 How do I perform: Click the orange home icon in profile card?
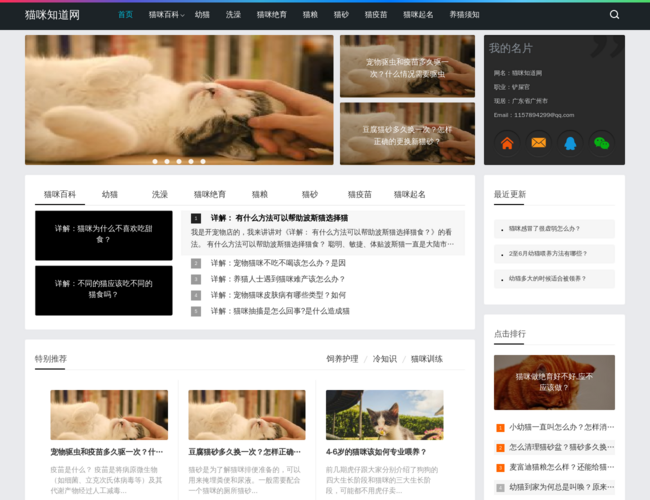click(507, 143)
